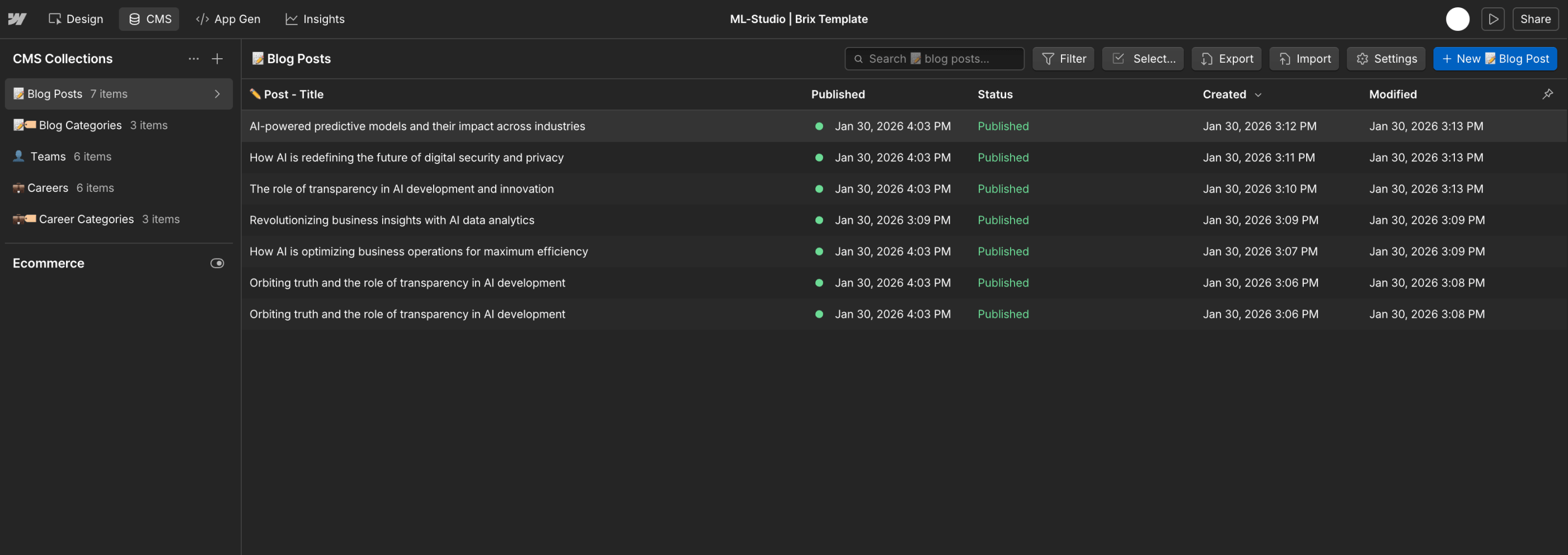Switch to the CMS tab
The height and width of the screenshot is (555, 1568).
pos(149,19)
